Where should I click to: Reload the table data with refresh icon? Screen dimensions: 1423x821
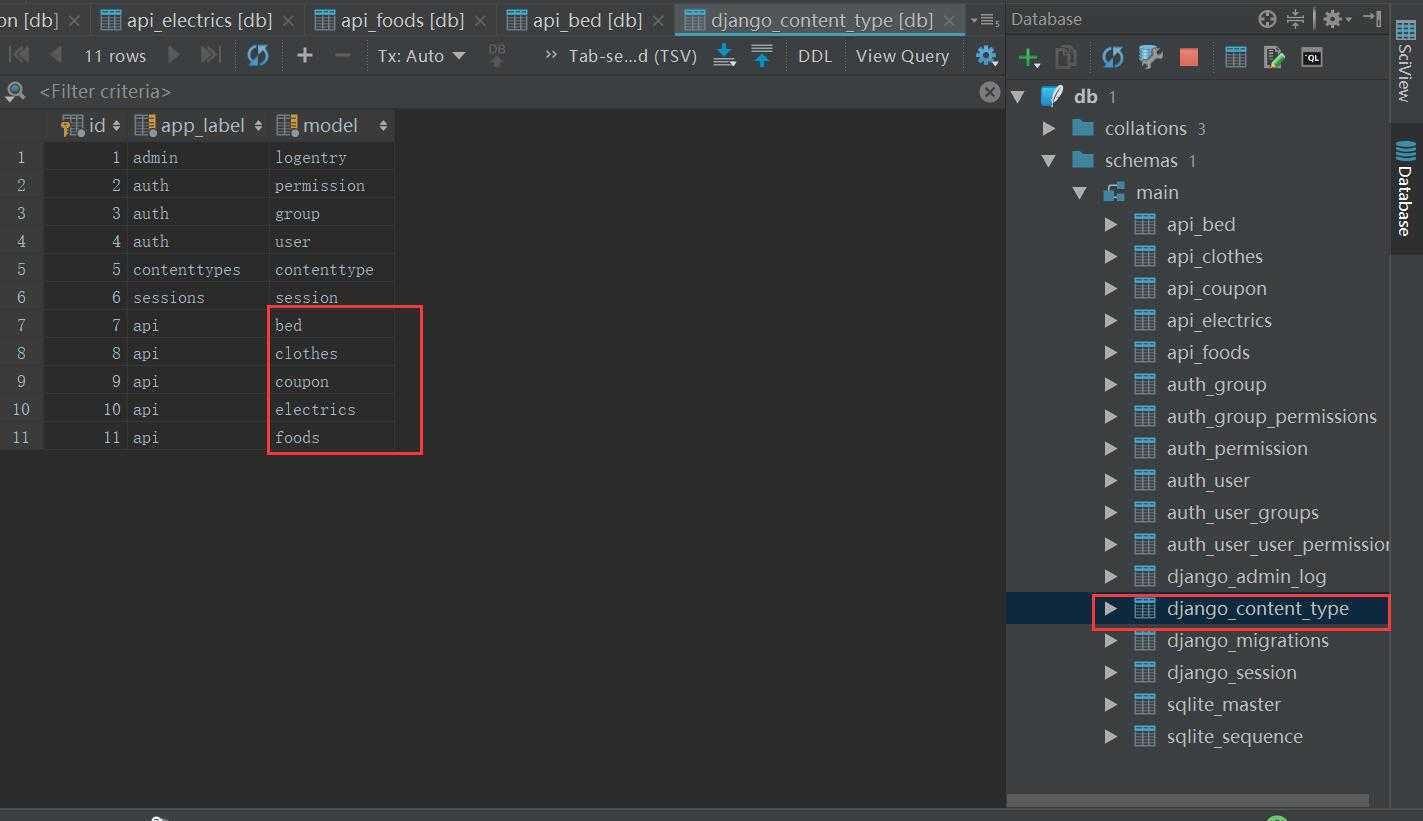tap(258, 55)
